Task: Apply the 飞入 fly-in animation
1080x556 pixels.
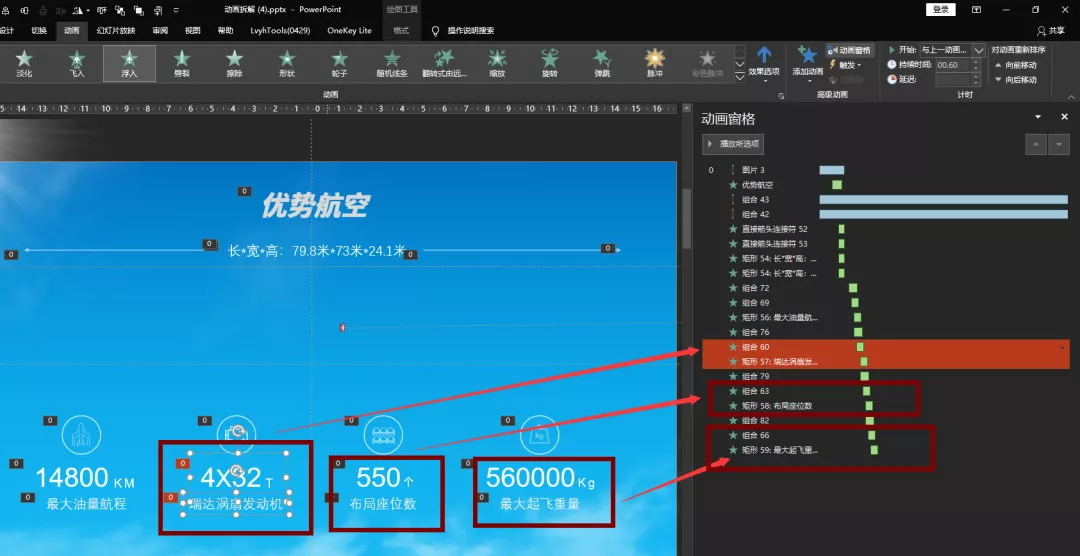Action: [x=76, y=63]
